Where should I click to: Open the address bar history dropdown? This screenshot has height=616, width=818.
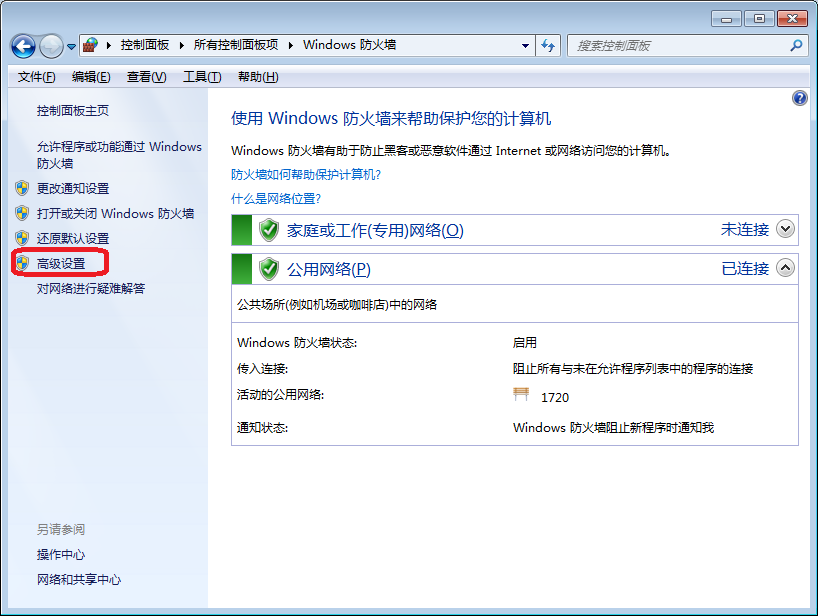coord(525,46)
